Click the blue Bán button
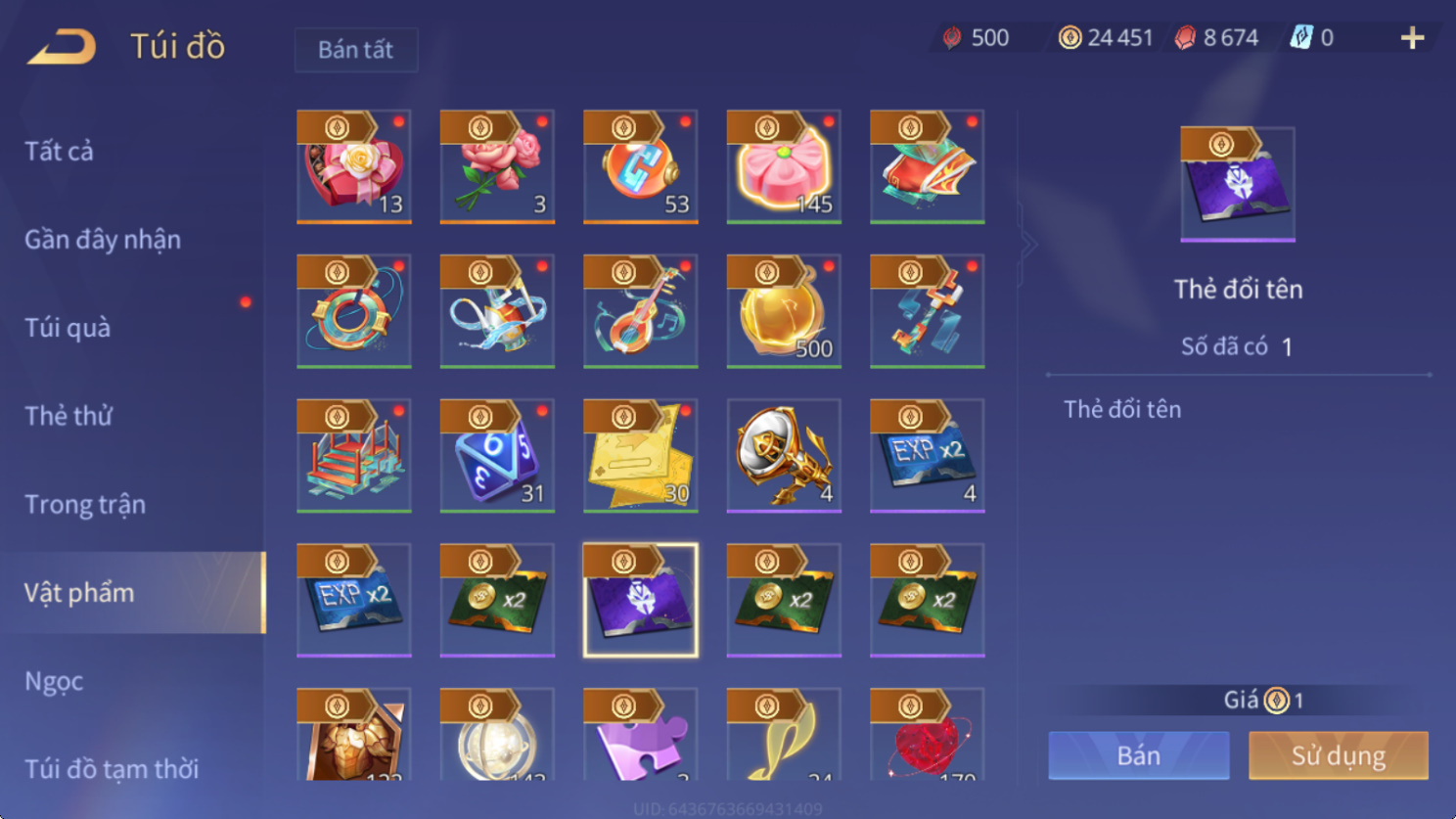Image resolution: width=1456 pixels, height=819 pixels. 1139,755
